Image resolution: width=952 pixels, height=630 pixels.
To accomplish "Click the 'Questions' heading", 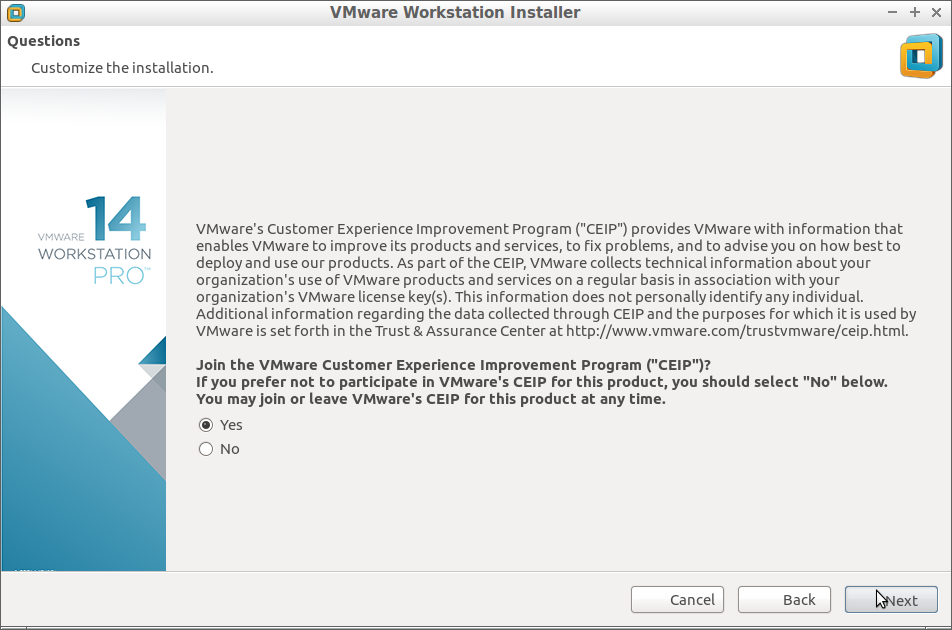I will pos(44,41).
